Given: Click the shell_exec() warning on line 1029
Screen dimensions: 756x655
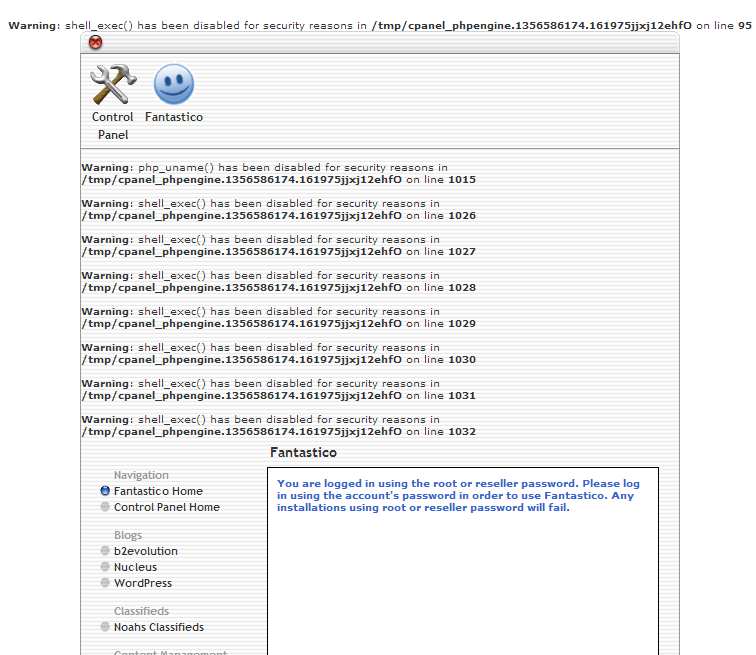Looking at the screenshot, I should pyautogui.click(x=279, y=318).
